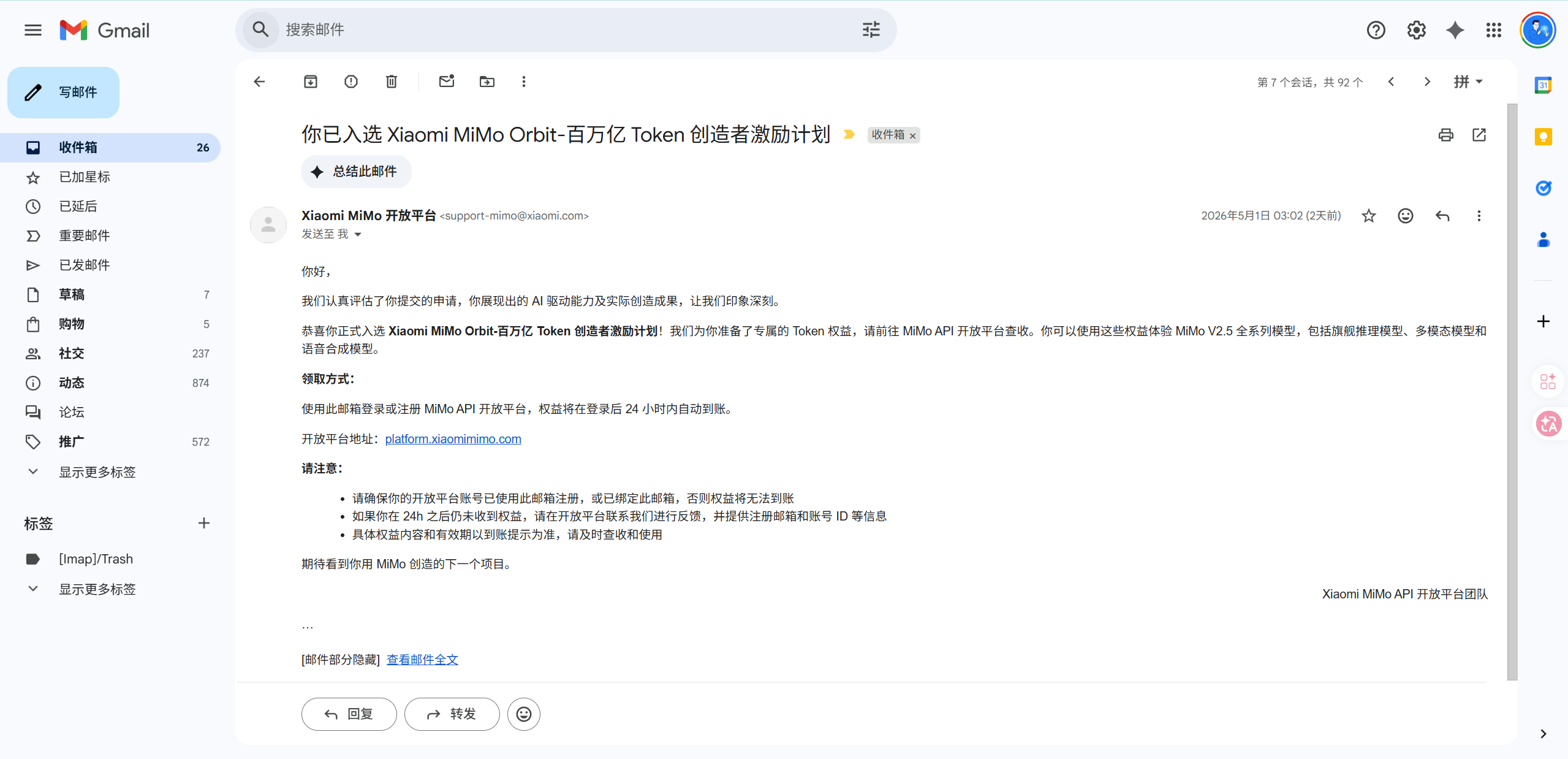1568x759 pixels.
Task: Expand 显示更多标签 under 推广
Action: point(97,472)
